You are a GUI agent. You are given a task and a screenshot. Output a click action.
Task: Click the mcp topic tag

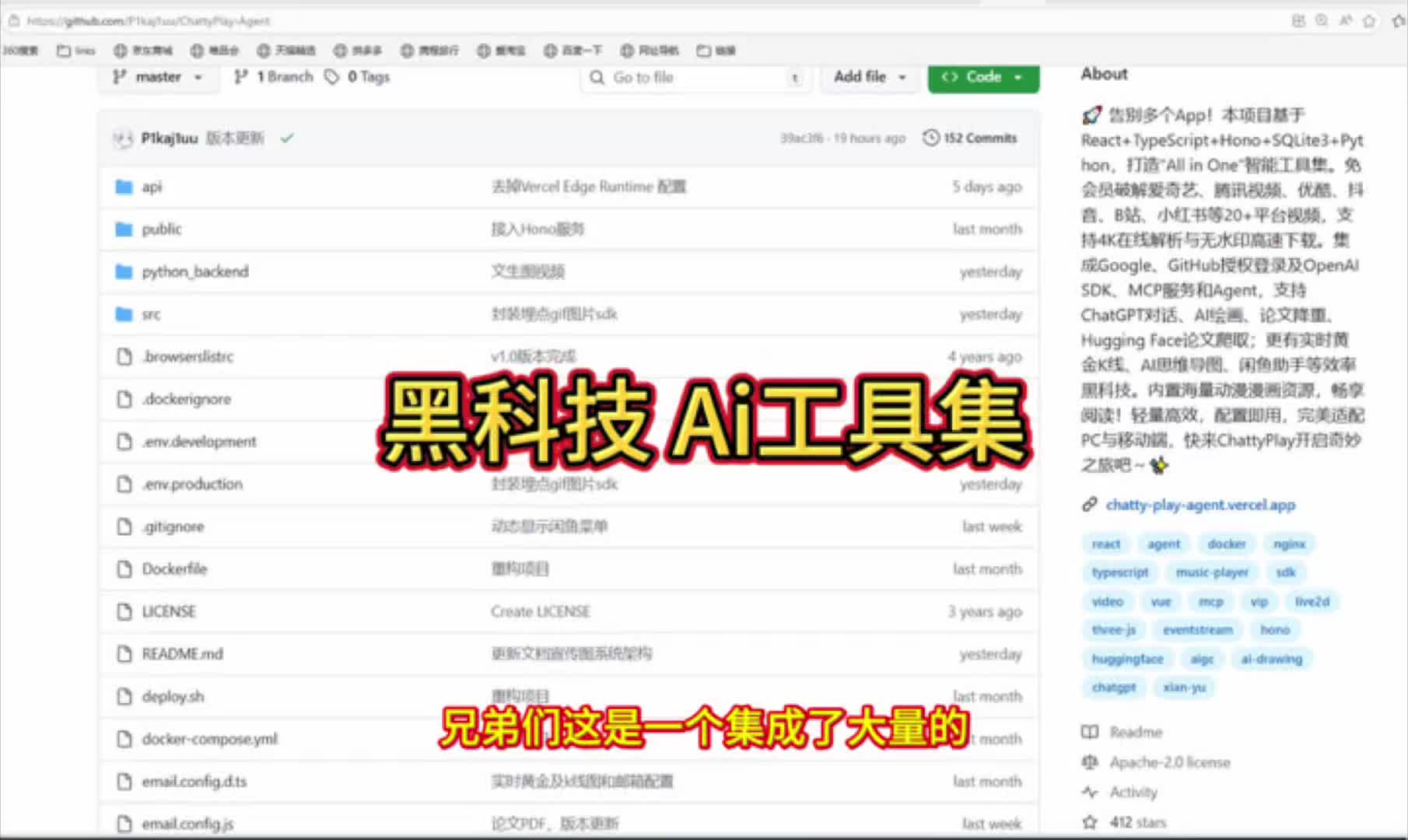click(x=1210, y=601)
